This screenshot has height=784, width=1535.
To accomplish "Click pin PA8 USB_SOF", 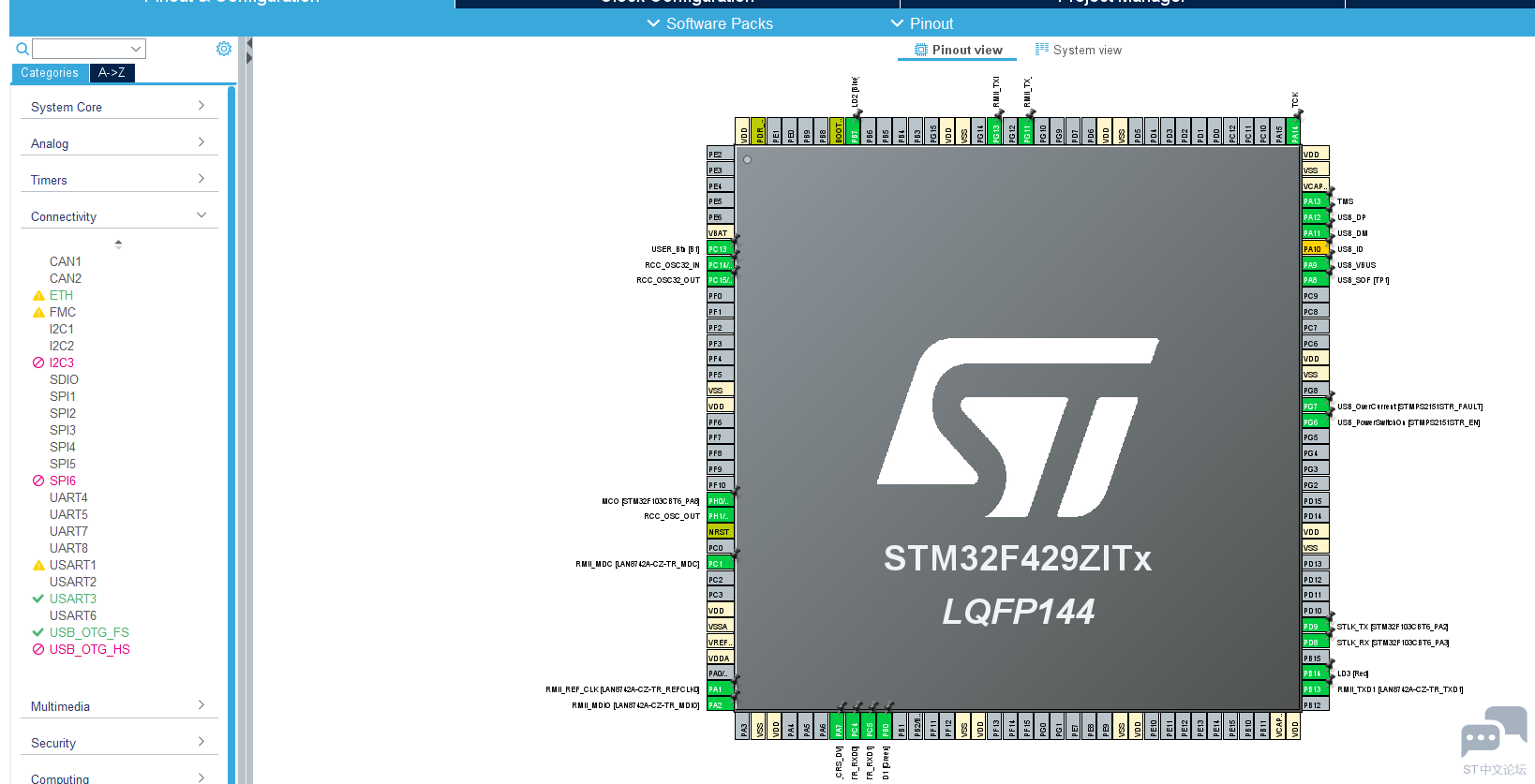I will [1315, 280].
